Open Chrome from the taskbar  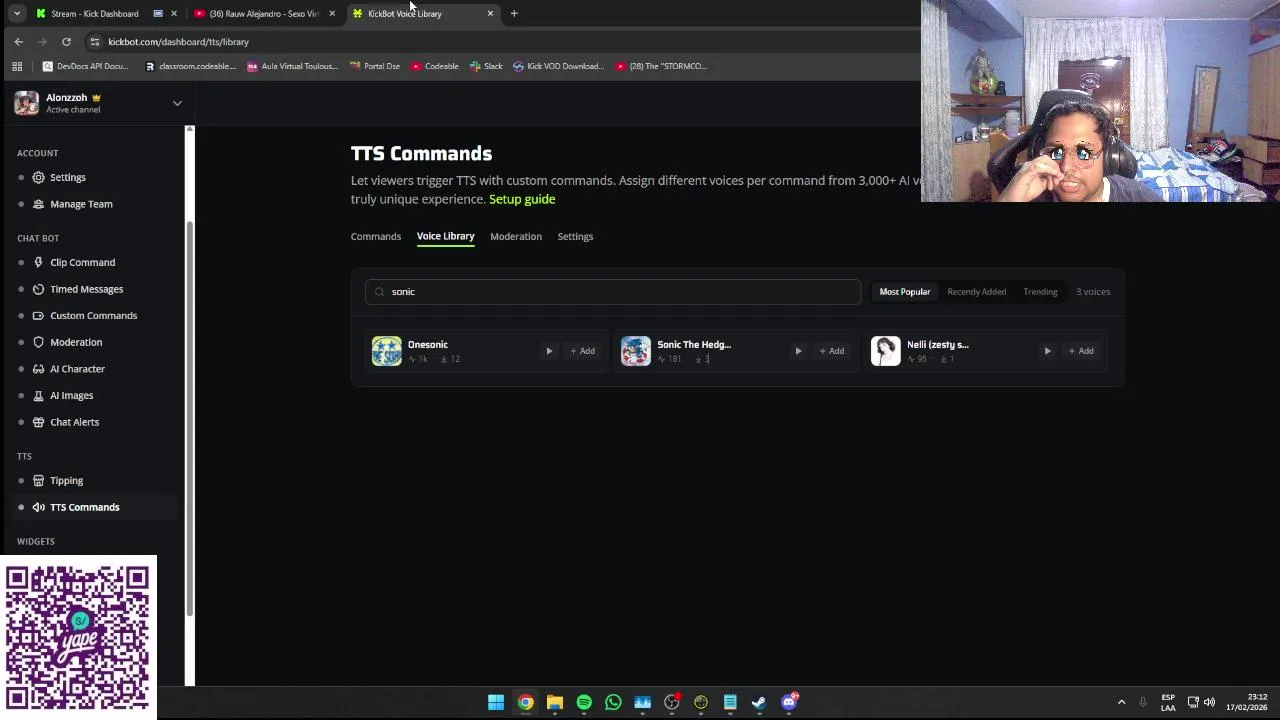tap(525, 702)
